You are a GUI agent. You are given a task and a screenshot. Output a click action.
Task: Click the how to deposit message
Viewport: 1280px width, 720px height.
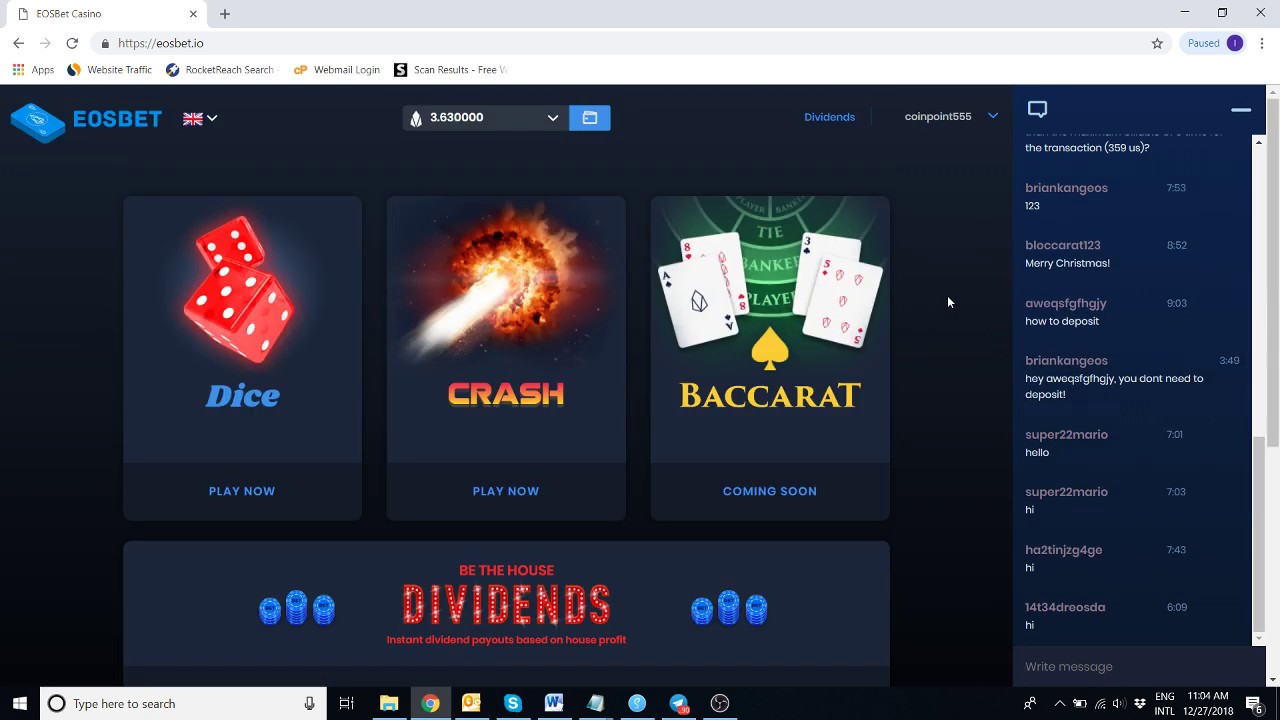[x=1062, y=321]
